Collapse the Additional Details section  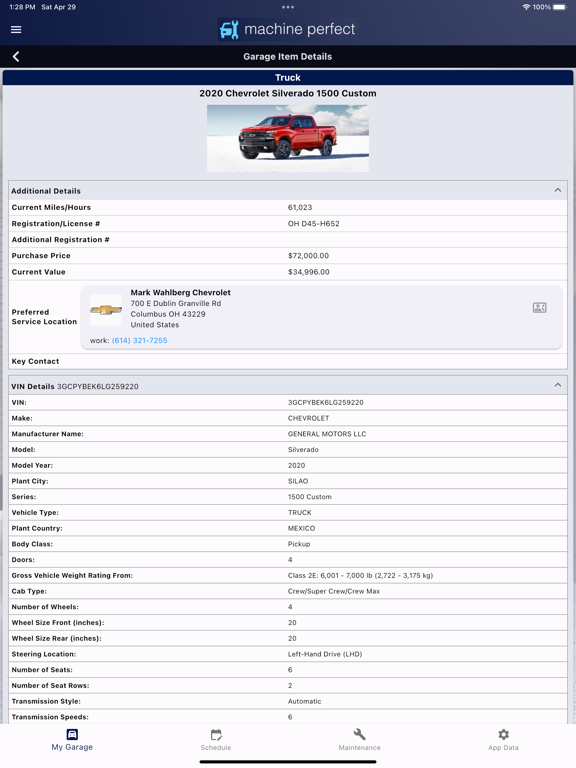point(557,190)
